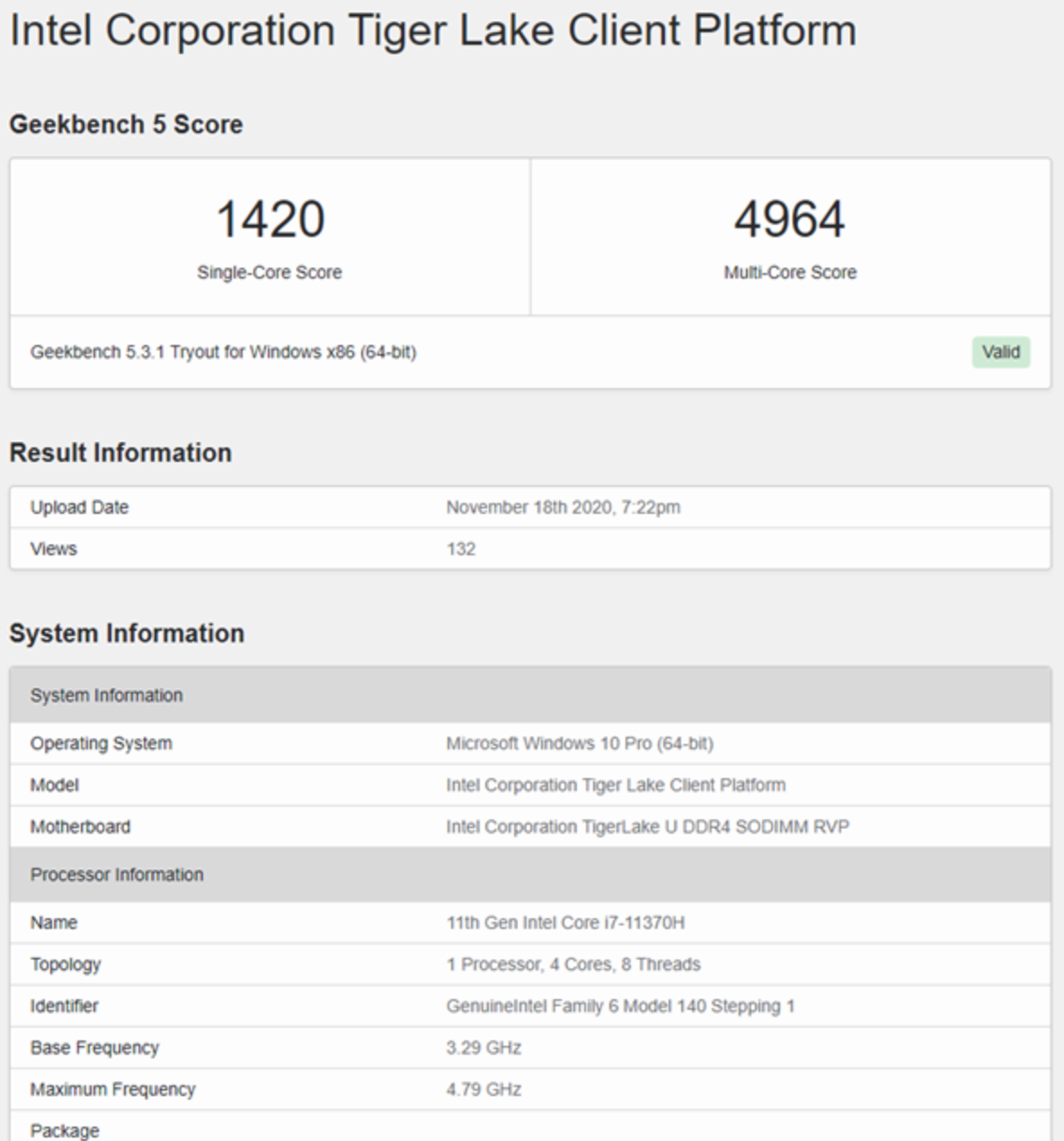Click the Result Information heading

pyautogui.click(x=120, y=453)
